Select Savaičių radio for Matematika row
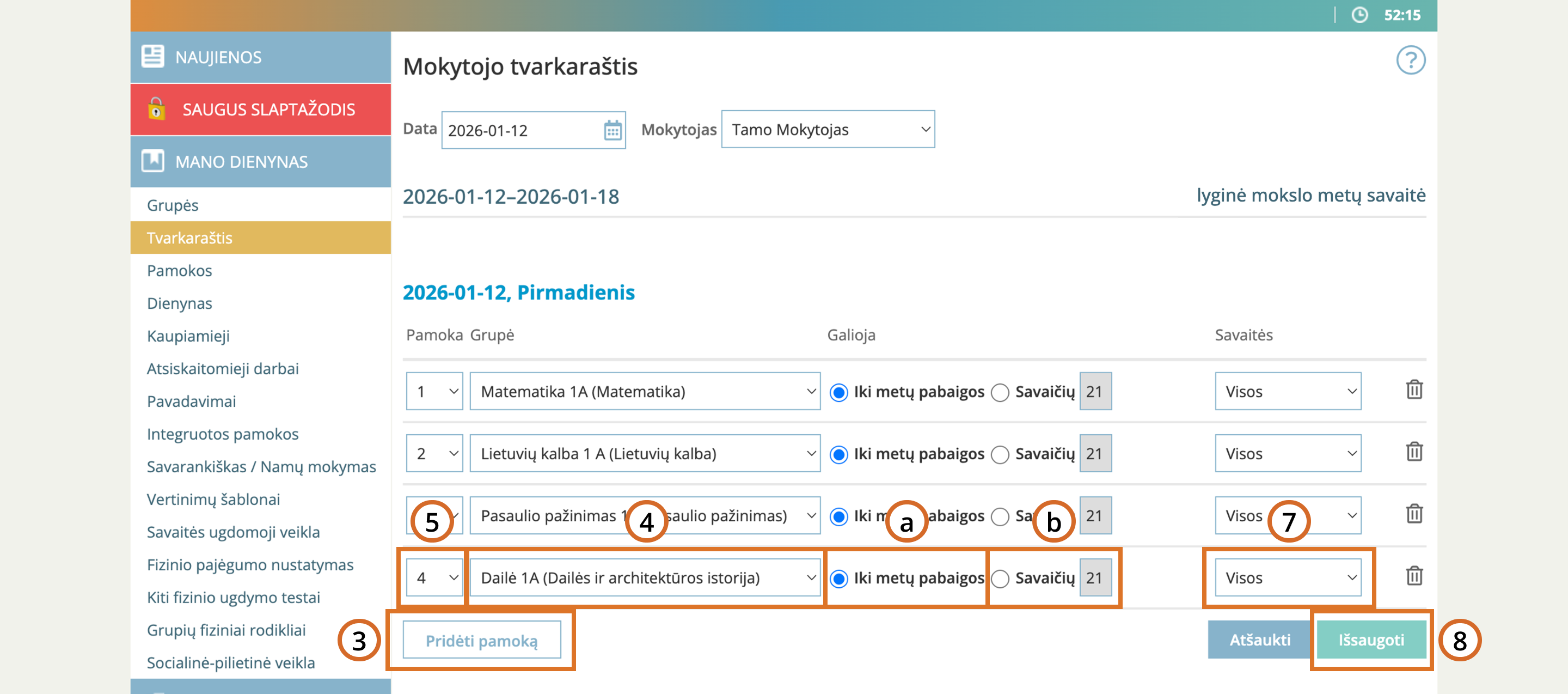Viewport: 1568px width, 694px height. (x=1000, y=393)
